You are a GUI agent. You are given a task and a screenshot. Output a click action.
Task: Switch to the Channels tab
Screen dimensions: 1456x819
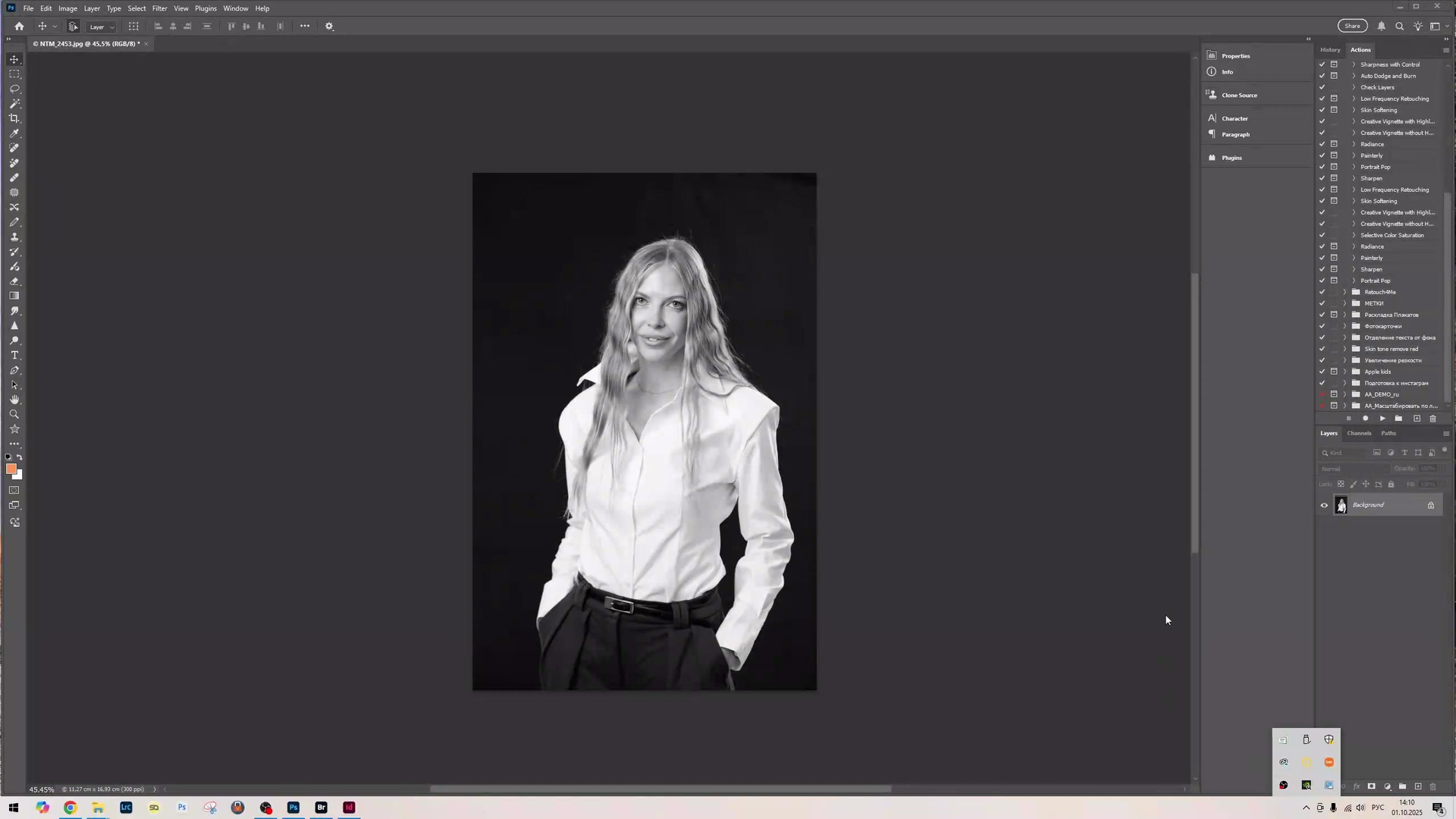[x=1359, y=434]
